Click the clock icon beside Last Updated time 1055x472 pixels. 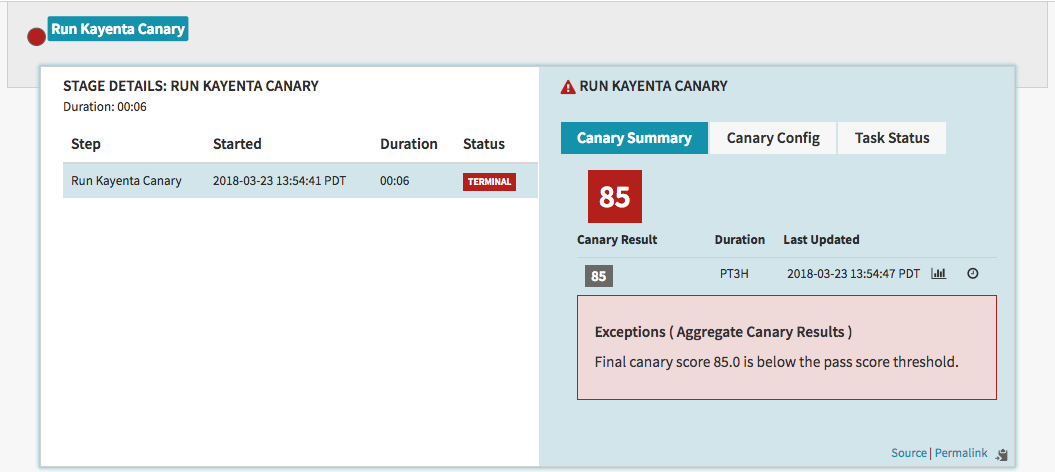point(972,274)
